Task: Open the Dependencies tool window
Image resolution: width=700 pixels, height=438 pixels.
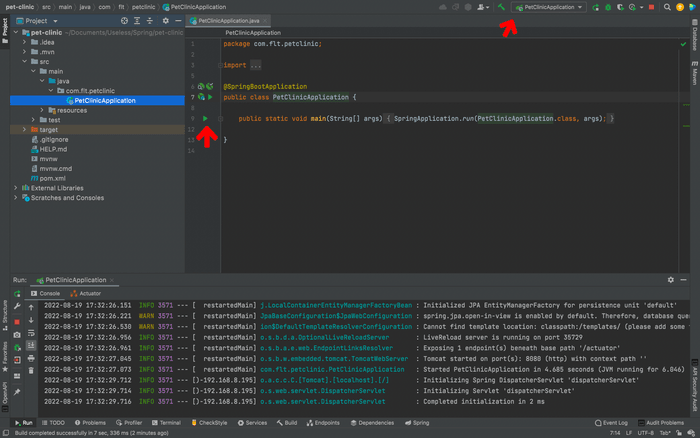Action: (372, 423)
